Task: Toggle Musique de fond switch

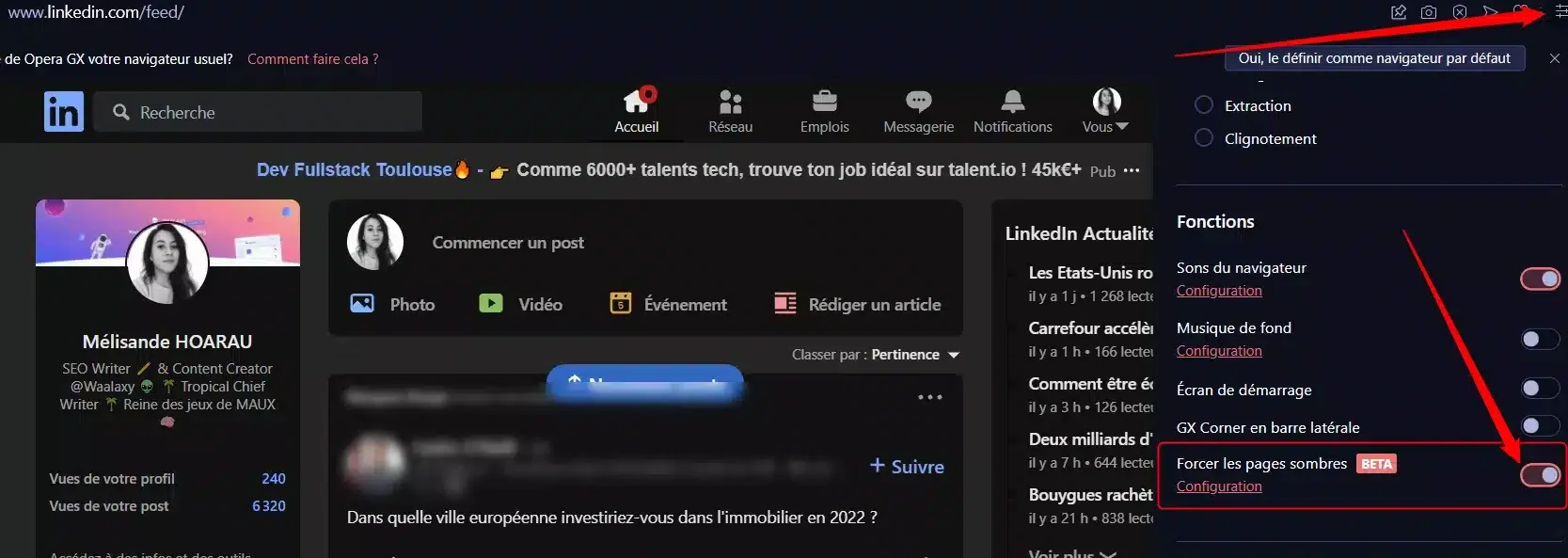Action: 1541,339
